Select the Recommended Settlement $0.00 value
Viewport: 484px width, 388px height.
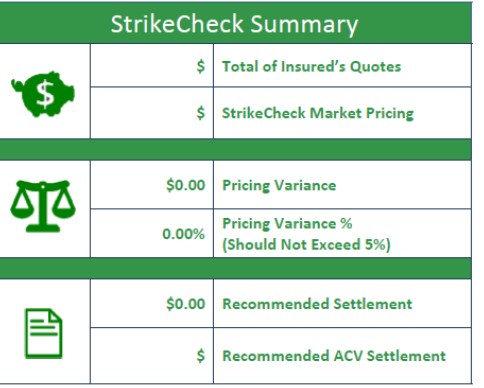186,304
